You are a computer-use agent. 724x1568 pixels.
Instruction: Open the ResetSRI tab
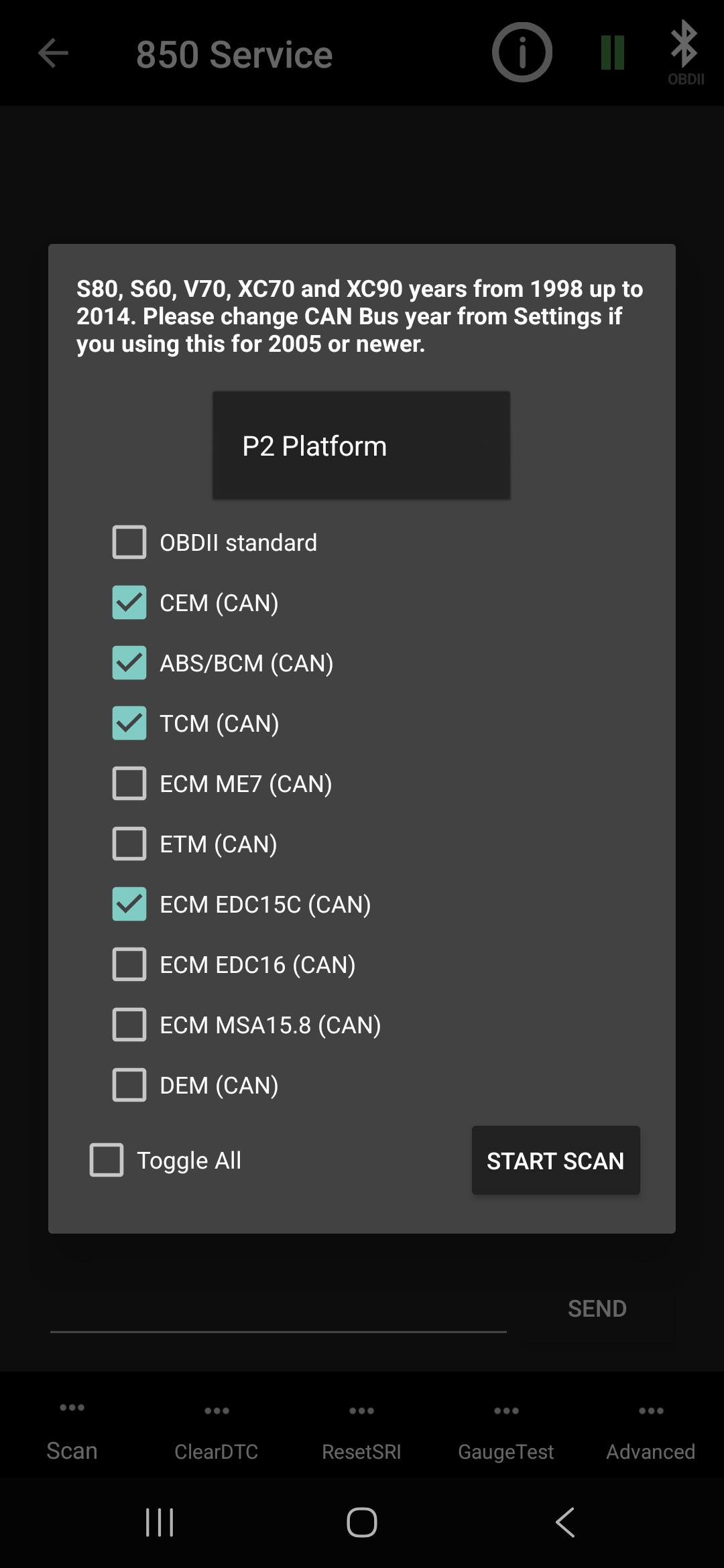click(361, 1434)
